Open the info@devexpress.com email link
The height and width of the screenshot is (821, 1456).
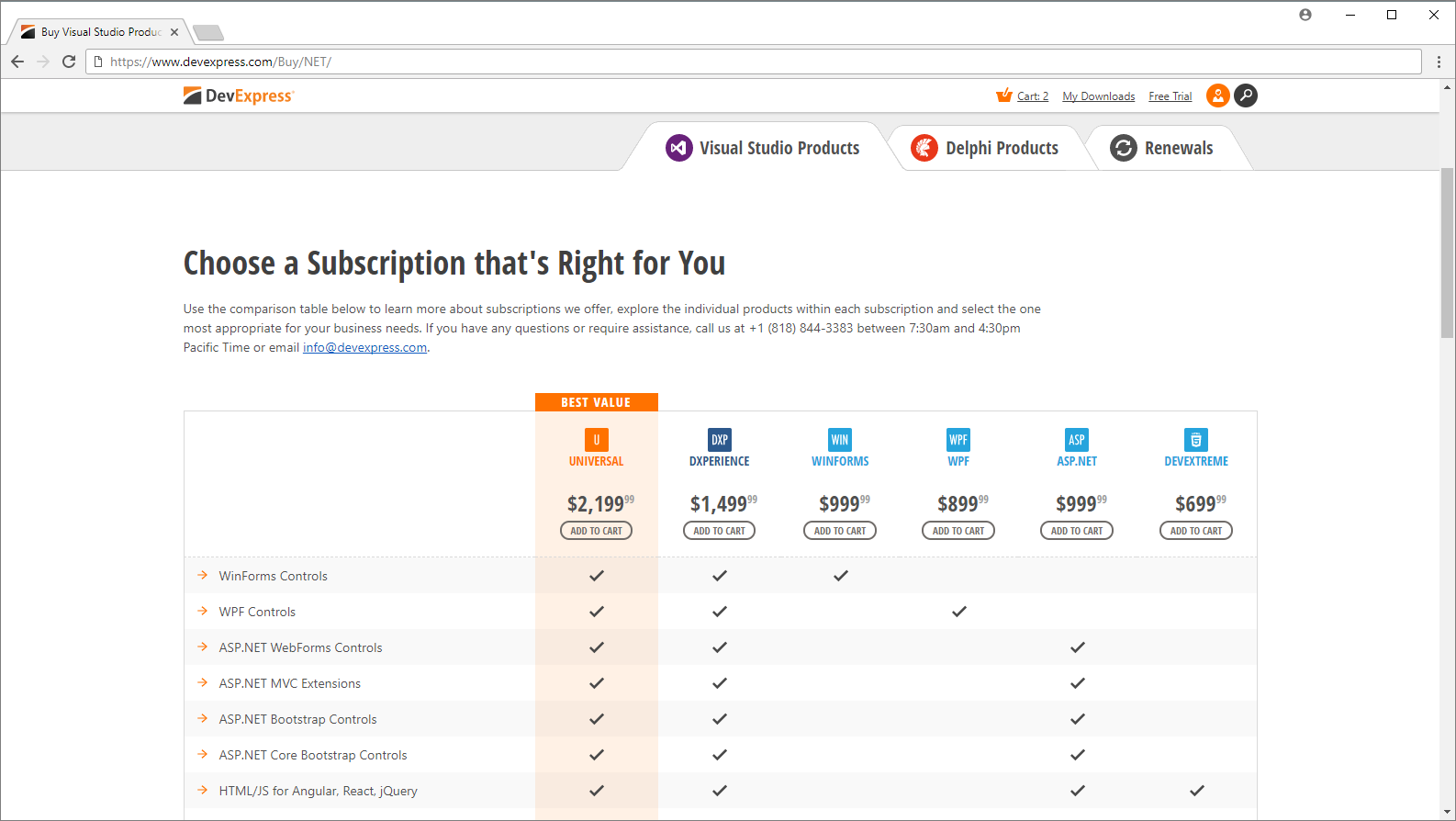click(364, 348)
